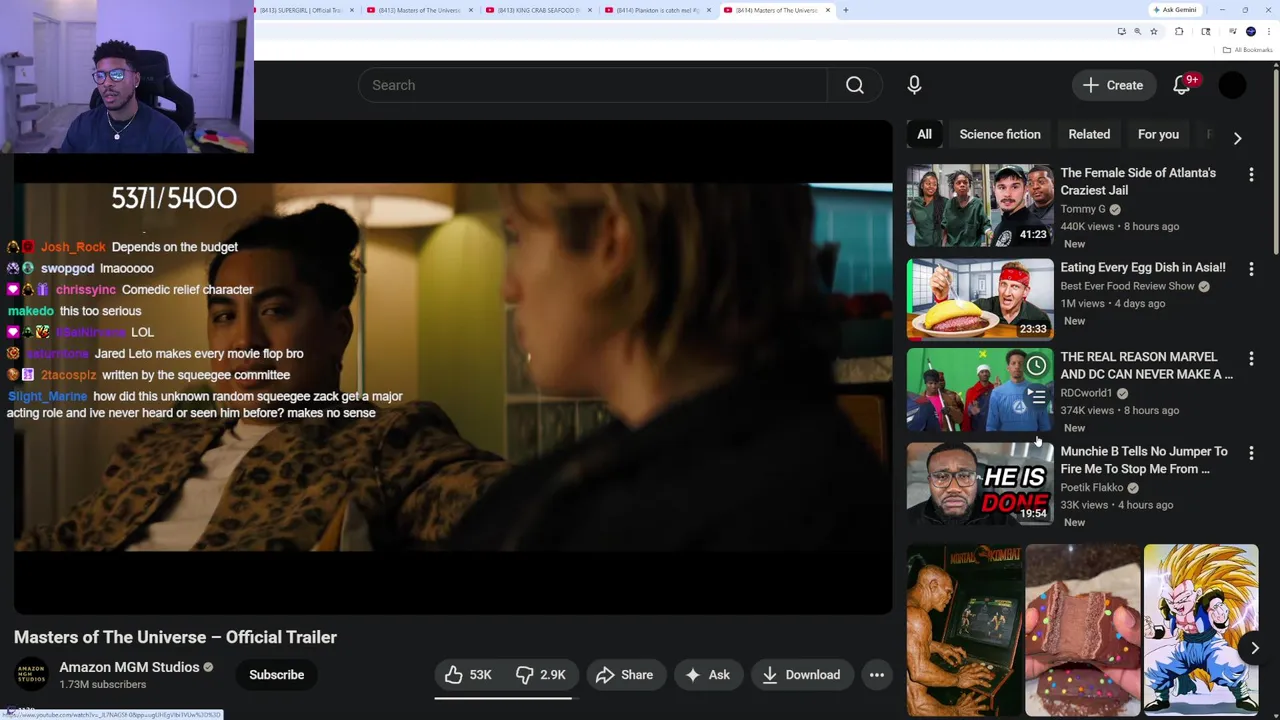The height and width of the screenshot is (720, 1280).
Task: Switch to the Plankton is catch me tab
Action: coord(657,10)
